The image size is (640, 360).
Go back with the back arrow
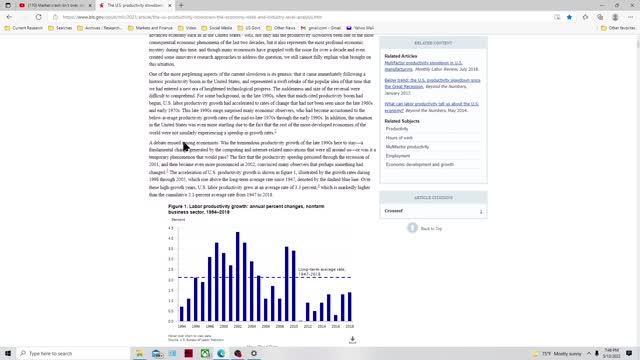coord(9,17)
